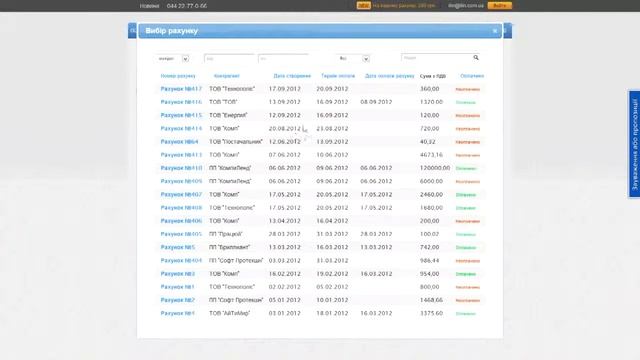Click the search magnifier icon
The width and height of the screenshot is (640, 360).
(x=476, y=58)
